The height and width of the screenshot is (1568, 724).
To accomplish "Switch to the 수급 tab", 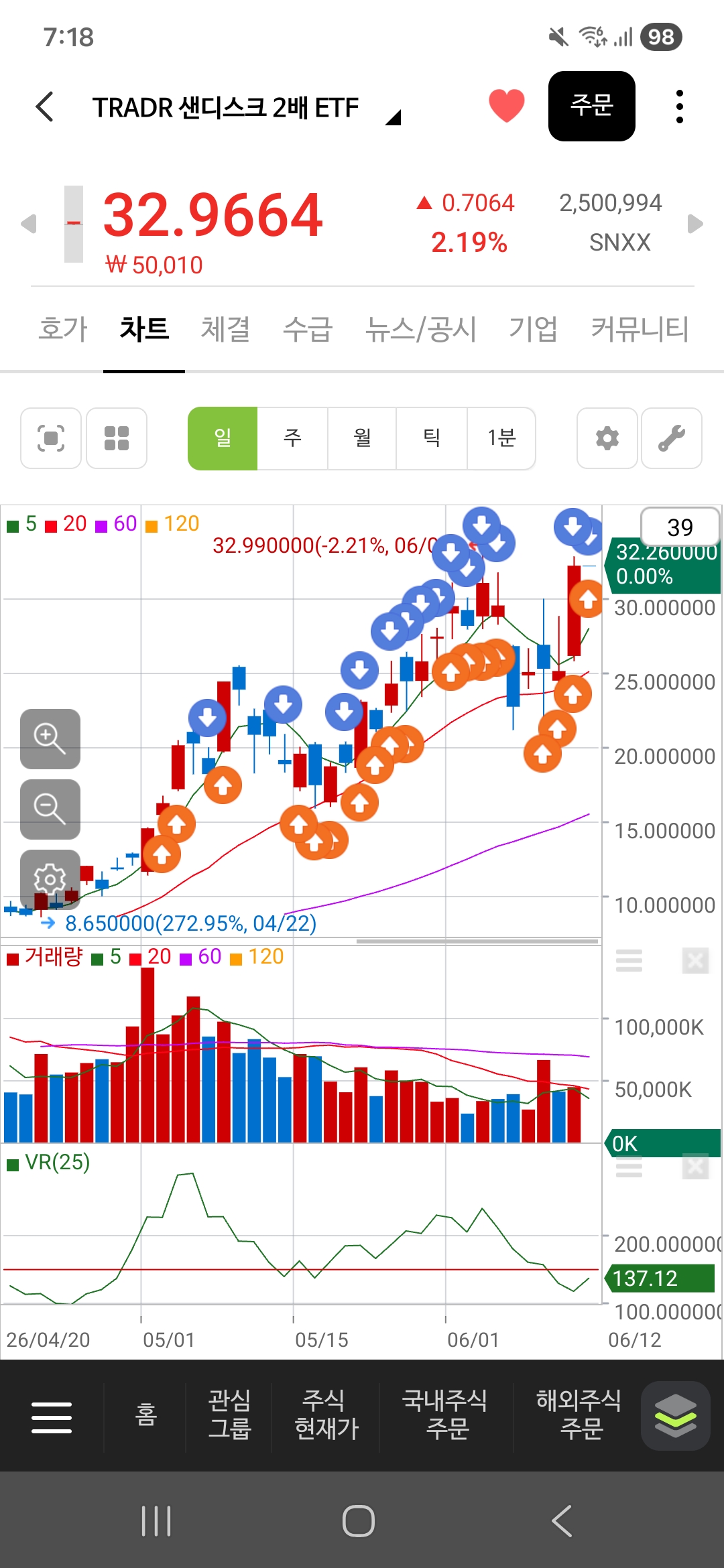I will click(x=308, y=329).
